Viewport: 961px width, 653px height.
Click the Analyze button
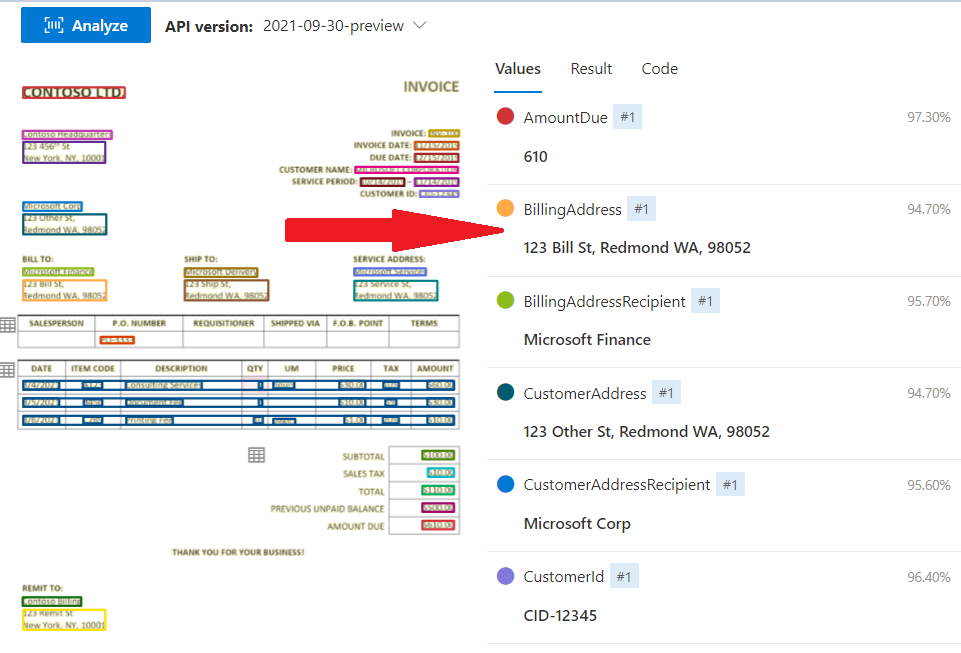85,24
